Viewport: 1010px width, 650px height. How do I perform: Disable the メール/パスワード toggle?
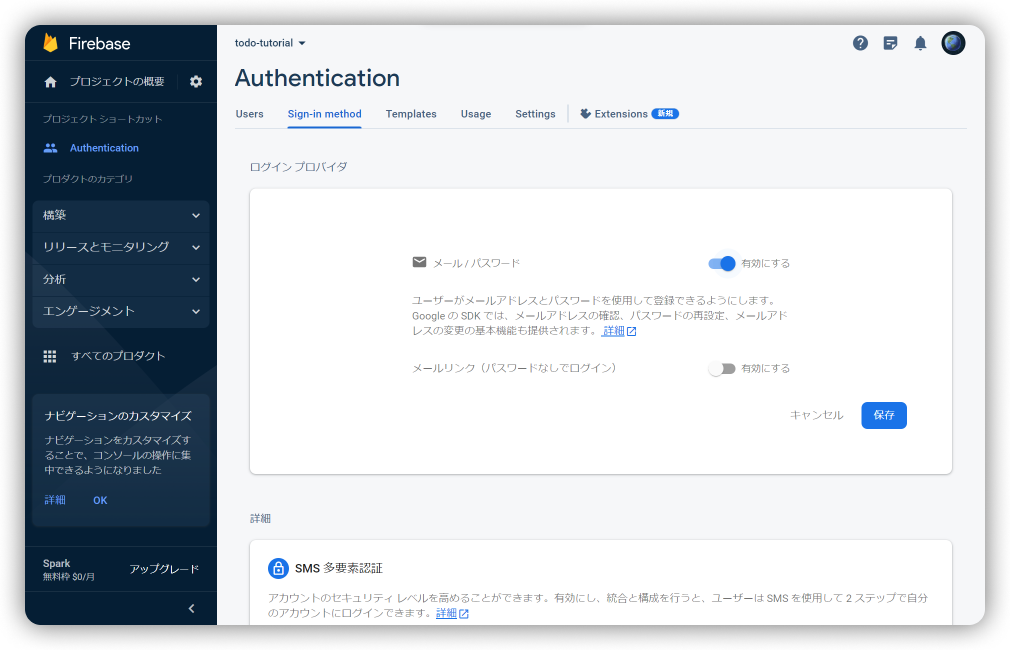pyautogui.click(x=721, y=263)
